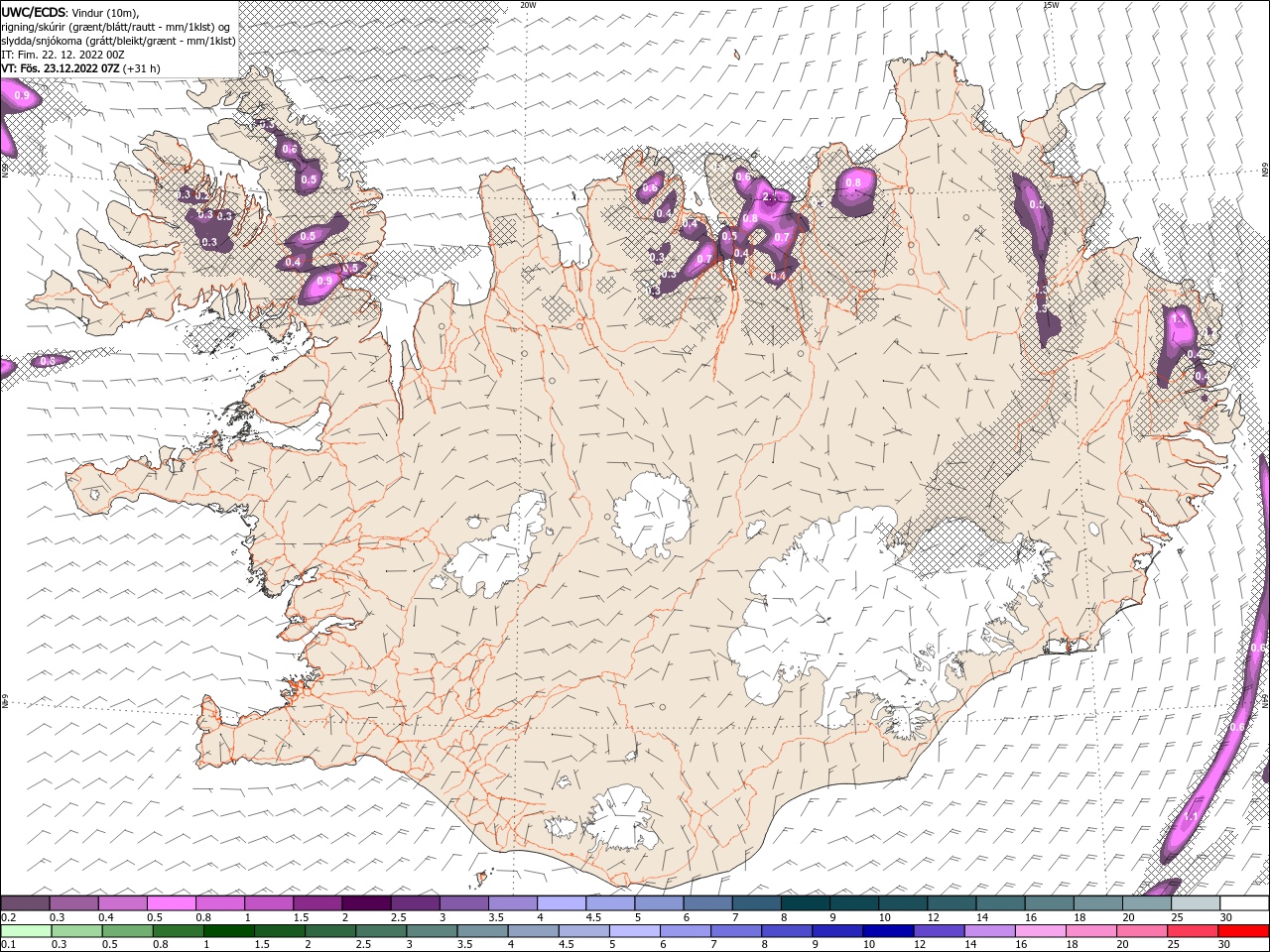Click the palest green swatch starting the lower legend
This screenshot has width=1270, height=952.
coord(26,931)
